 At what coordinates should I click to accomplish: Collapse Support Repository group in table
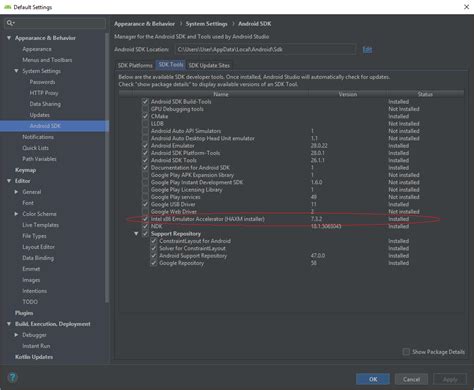(x=136, y=234)
